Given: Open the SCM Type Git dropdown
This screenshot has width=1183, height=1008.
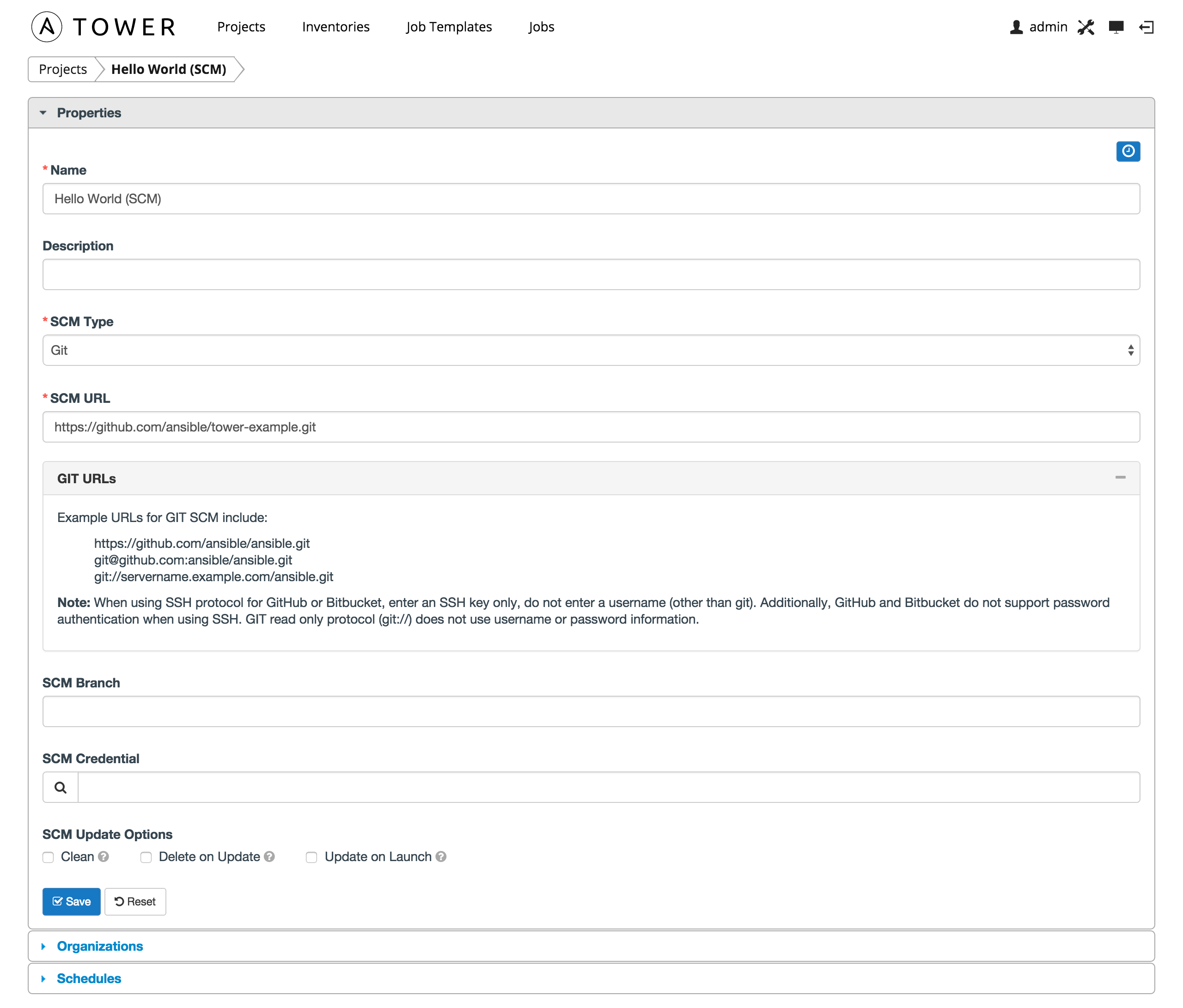Looking at the screenshot, I should tap(591, 350).
